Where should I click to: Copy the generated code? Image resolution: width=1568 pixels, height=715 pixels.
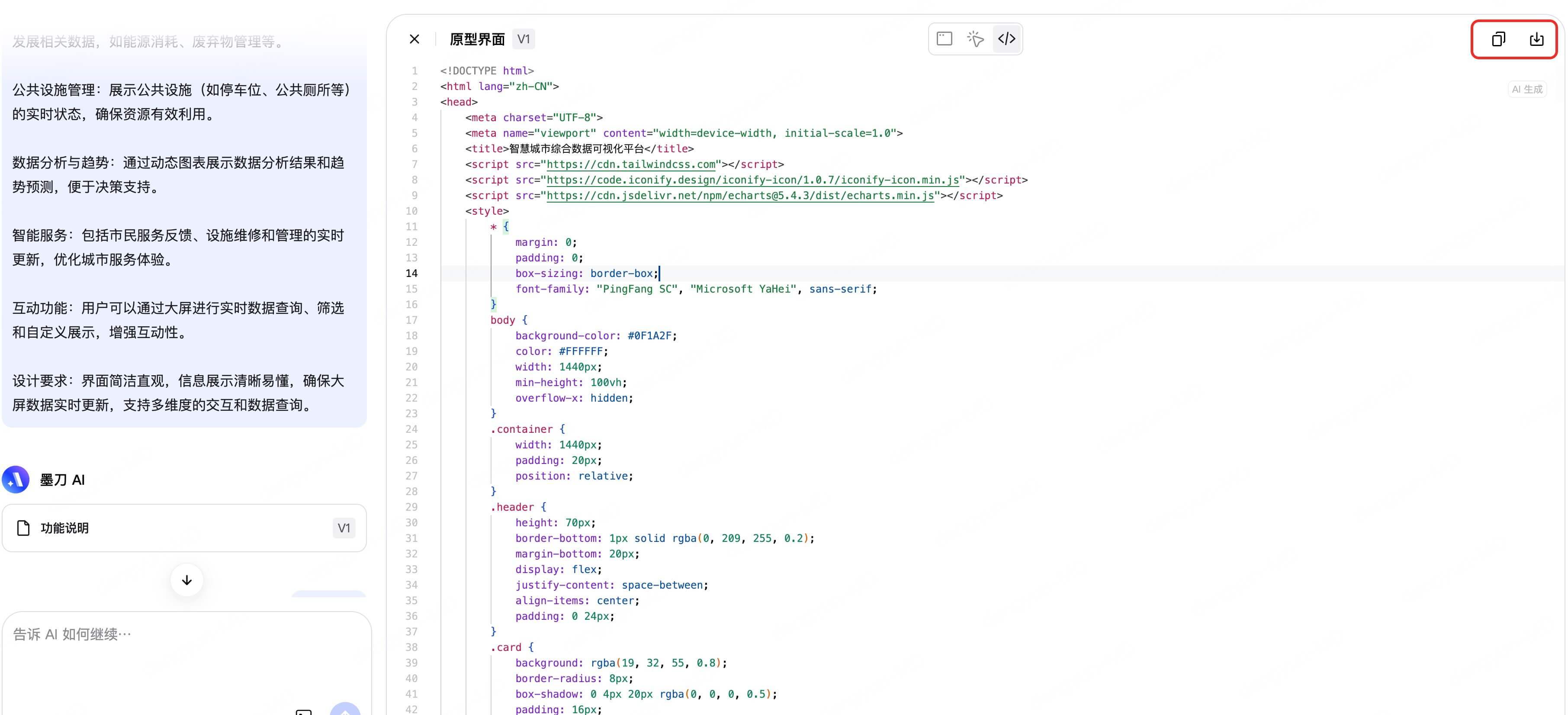coord(1499,39)
